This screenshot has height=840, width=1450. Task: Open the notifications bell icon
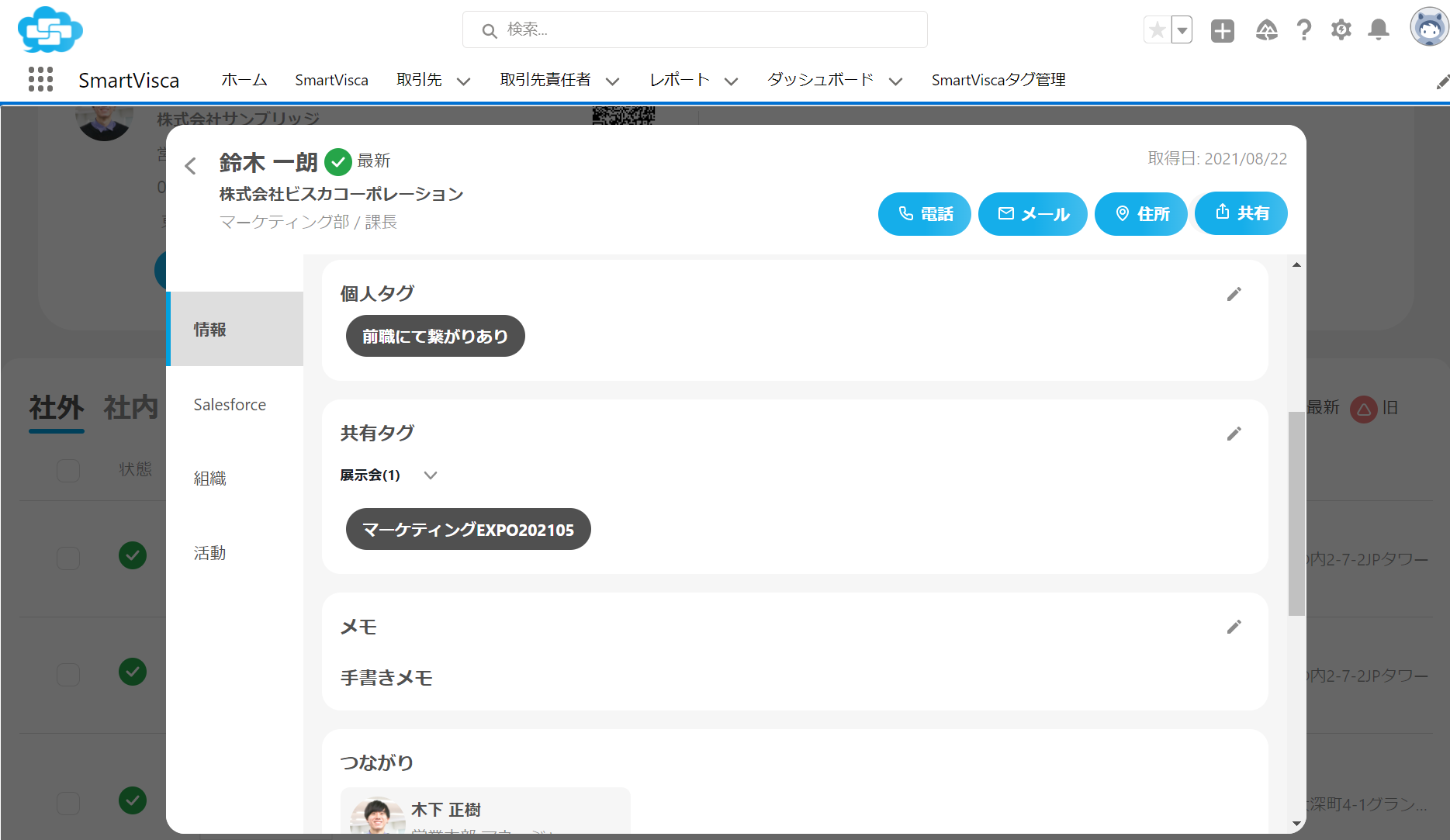click(1379, 30)
